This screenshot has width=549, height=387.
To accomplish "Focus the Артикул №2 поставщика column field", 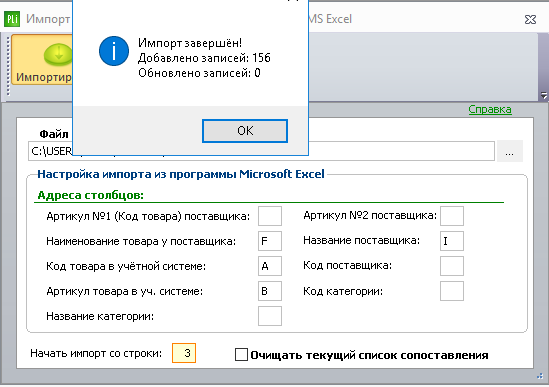I will (452, 216).
